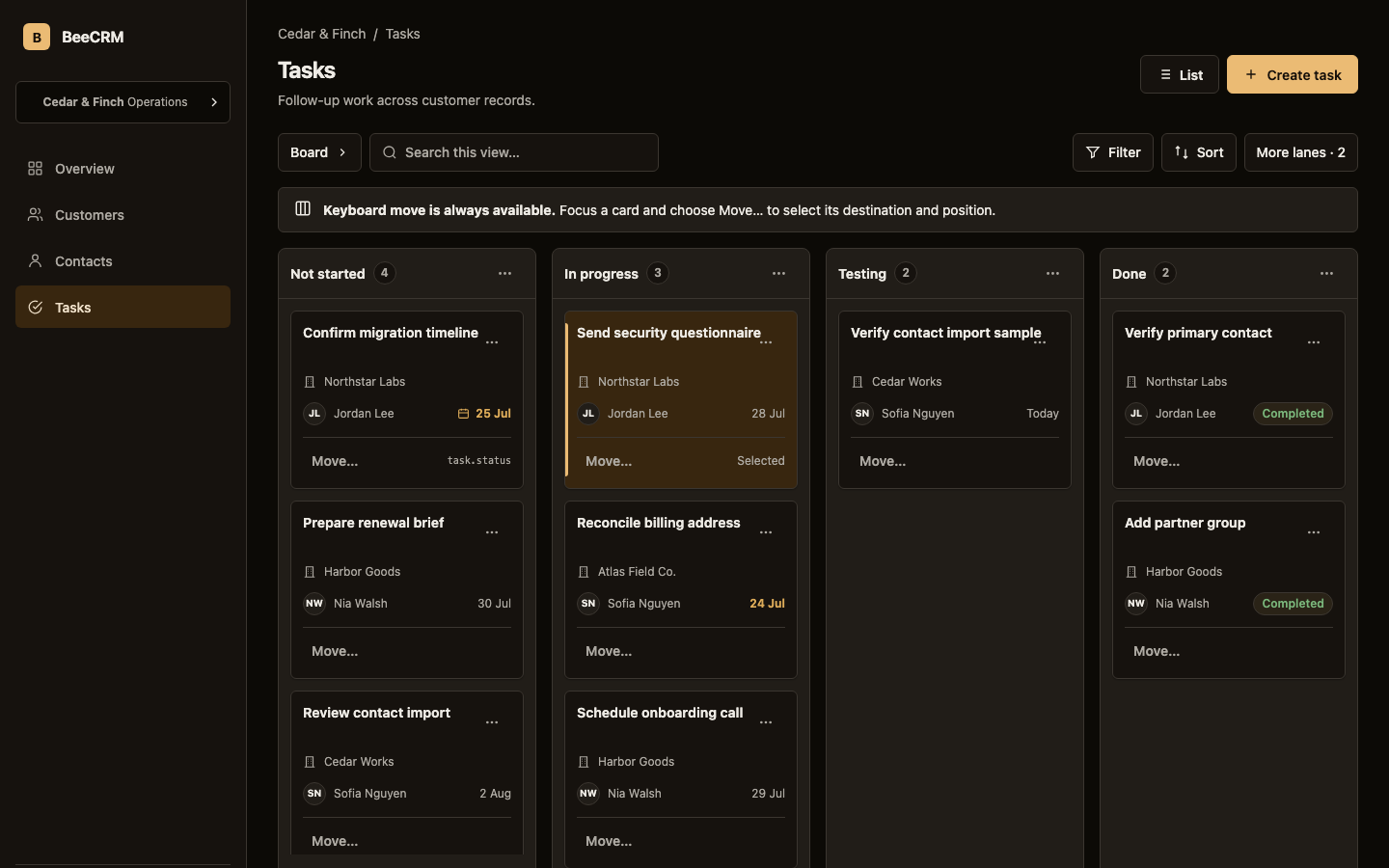Open the Testing lane options menu
This screenshot has width=1389, height=868.
point(1052,274)
